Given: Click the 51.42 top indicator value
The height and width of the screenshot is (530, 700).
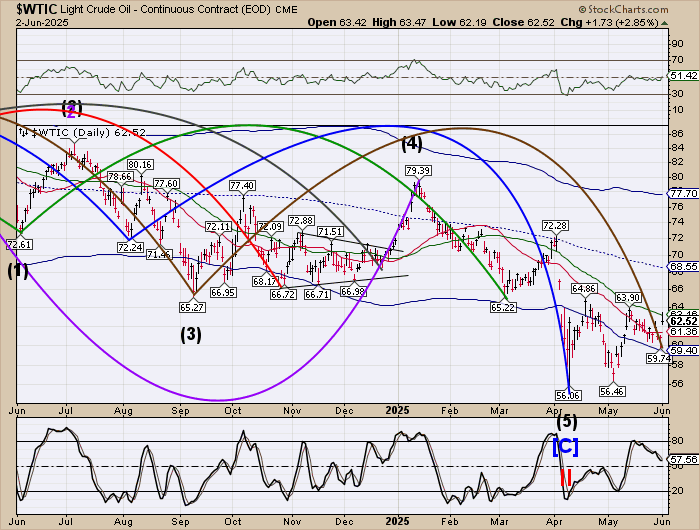Looking at the screenshot, I should (x=683, y=76).
